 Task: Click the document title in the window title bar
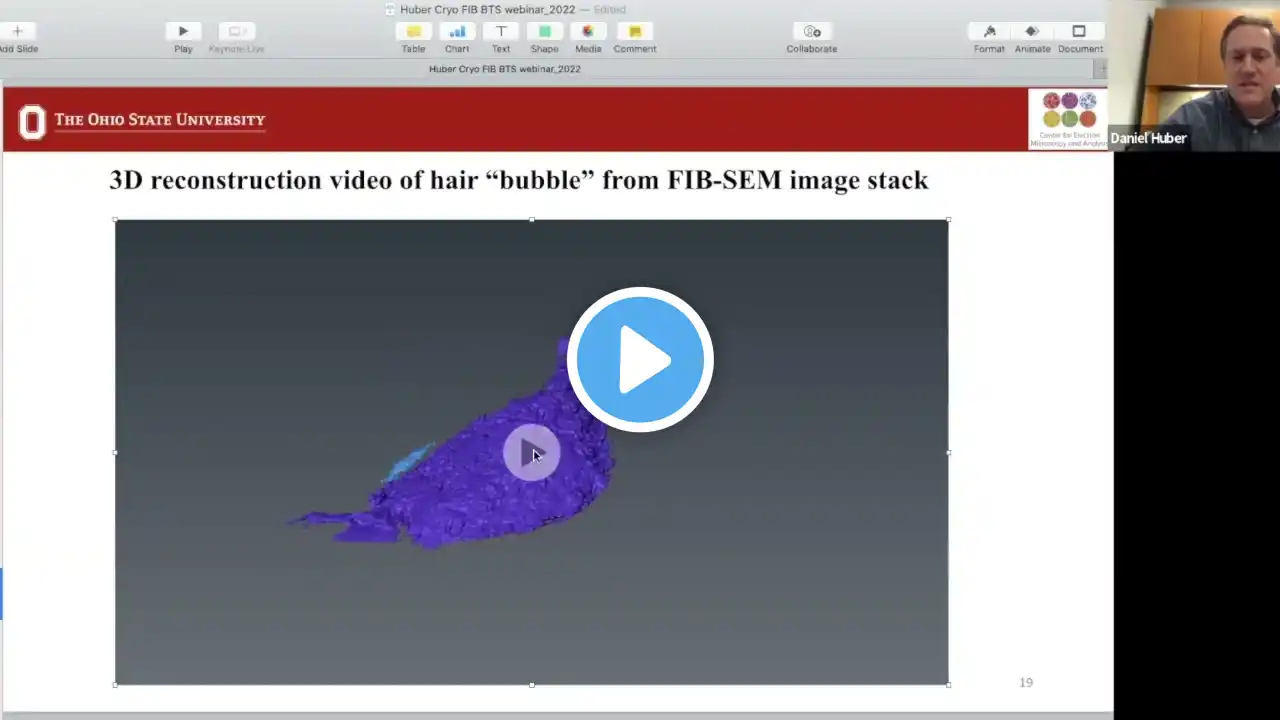pyautogui.click(x=488, y=10)
